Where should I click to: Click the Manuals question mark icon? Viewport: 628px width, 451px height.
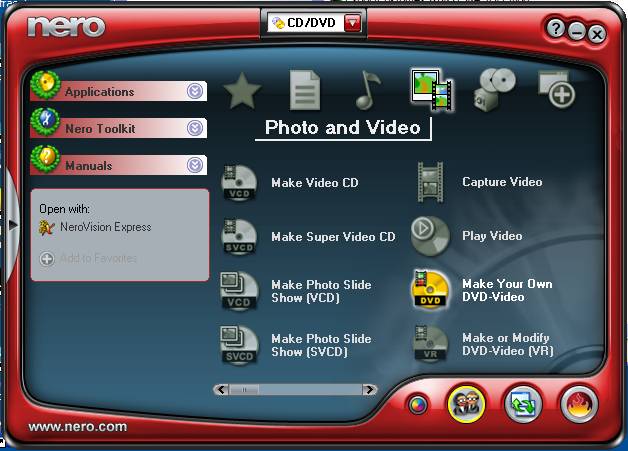45,159
